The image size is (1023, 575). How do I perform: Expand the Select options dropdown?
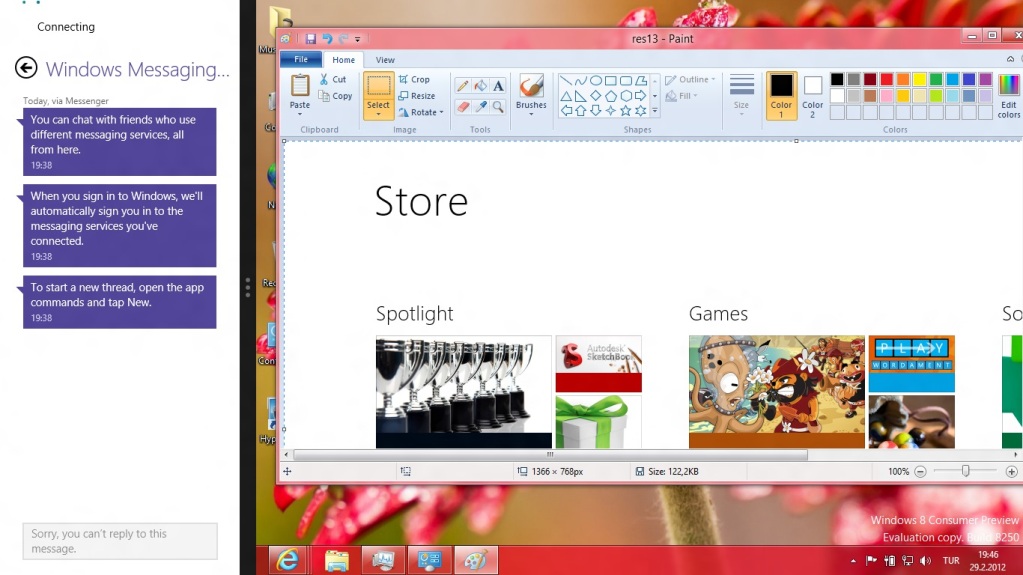378,115
